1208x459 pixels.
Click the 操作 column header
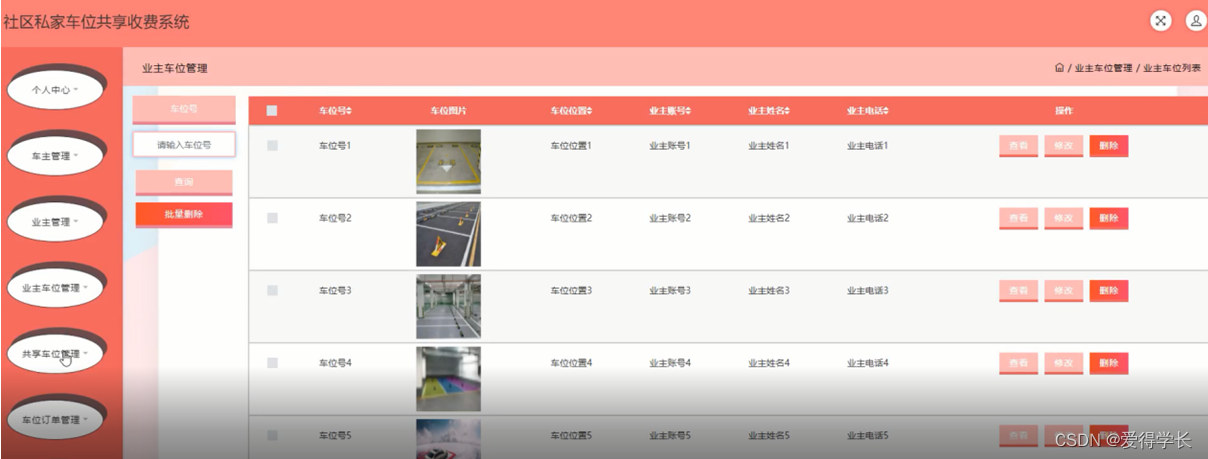pyautogui.click(x=1063, y=111)
